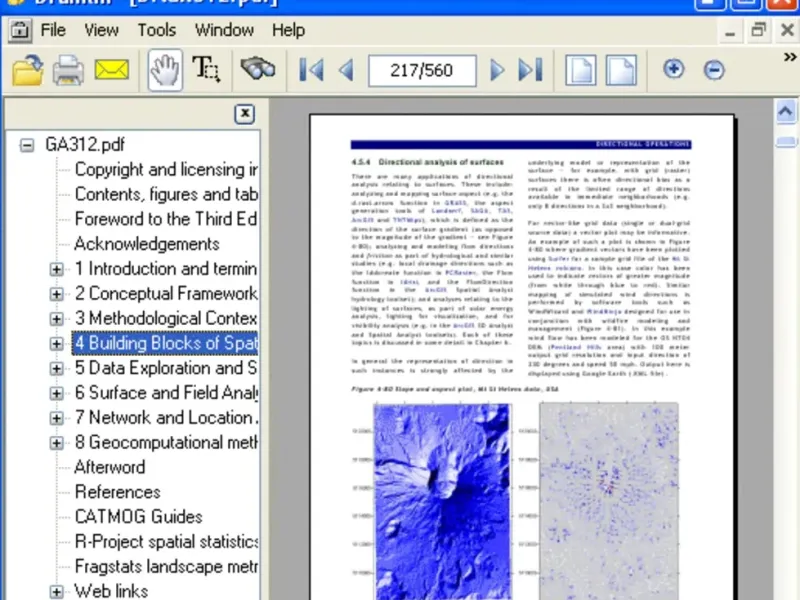Click the first page layout icon

[x=581, y=70]
